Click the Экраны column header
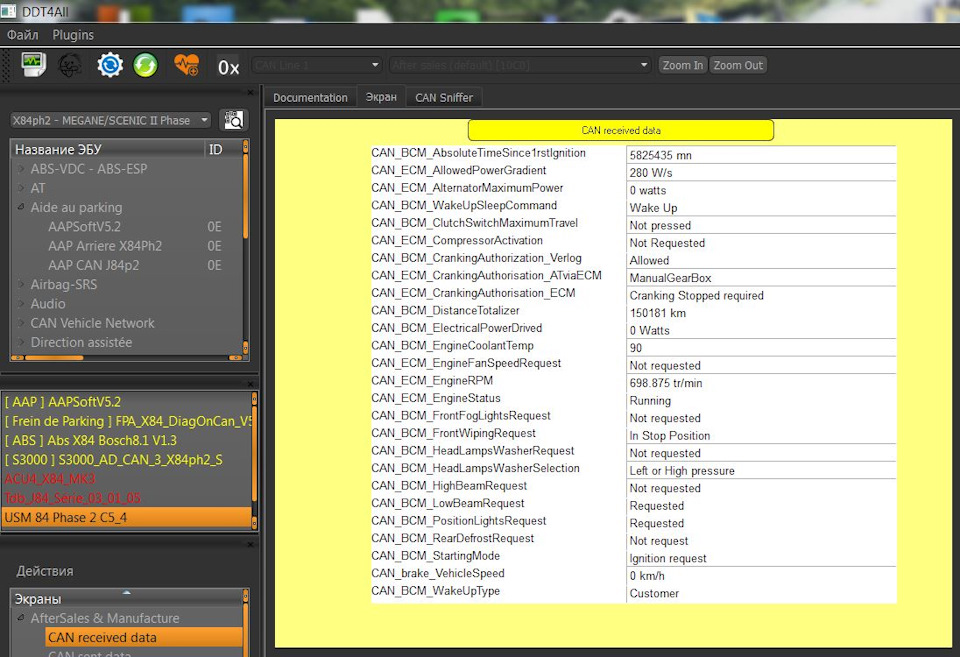The image size is (960, 657). [126, 598]
